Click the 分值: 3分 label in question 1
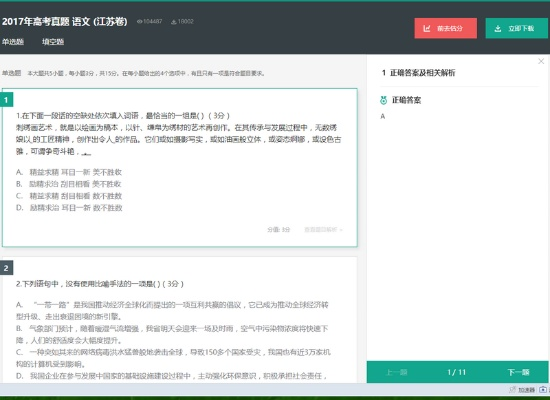This screenshot has height=400, width=550. pyautogui.click(x=279, y=230)
